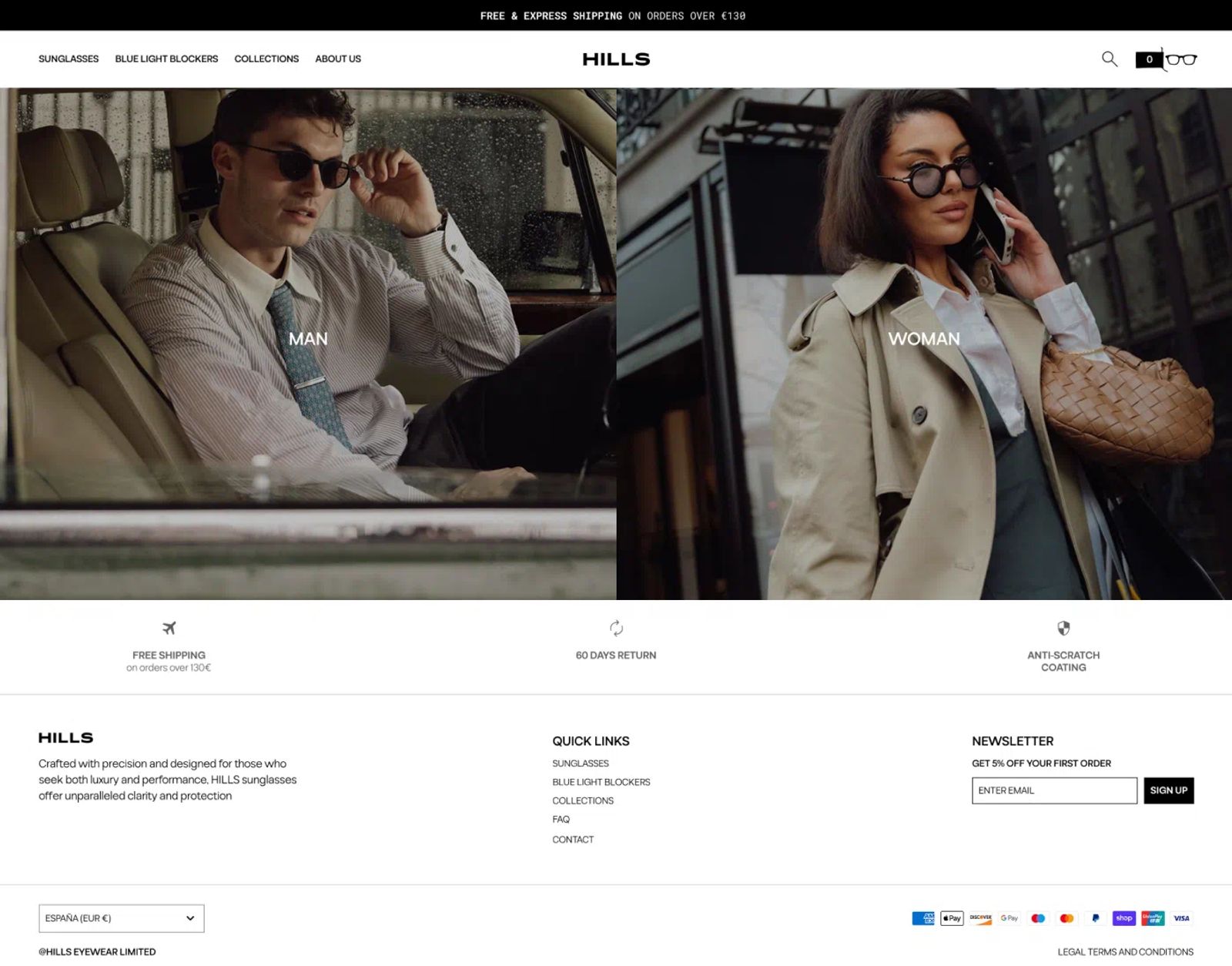Open the Collections menu in the header

(x=266, y=59)
